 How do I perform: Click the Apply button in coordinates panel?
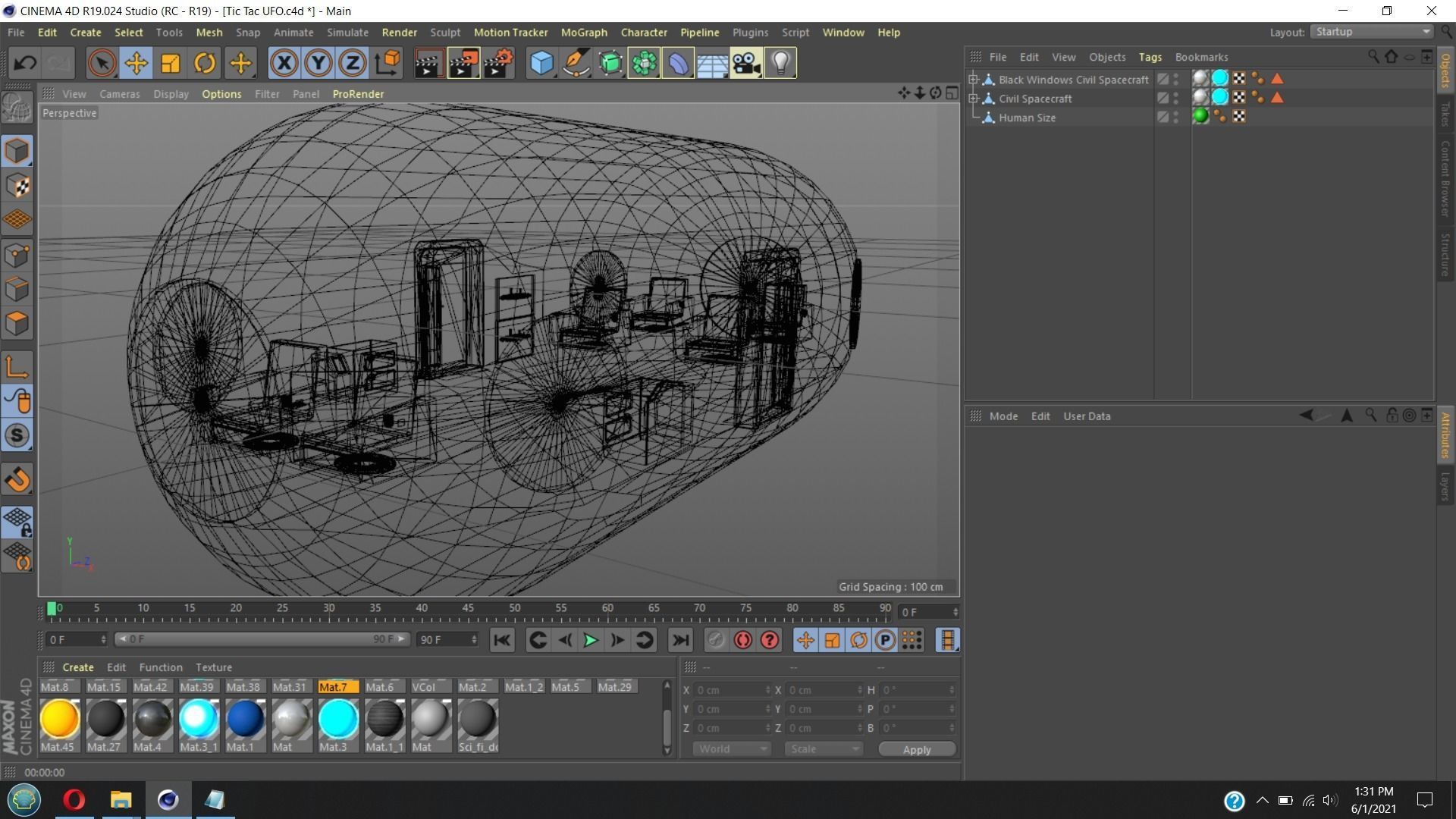916,748
